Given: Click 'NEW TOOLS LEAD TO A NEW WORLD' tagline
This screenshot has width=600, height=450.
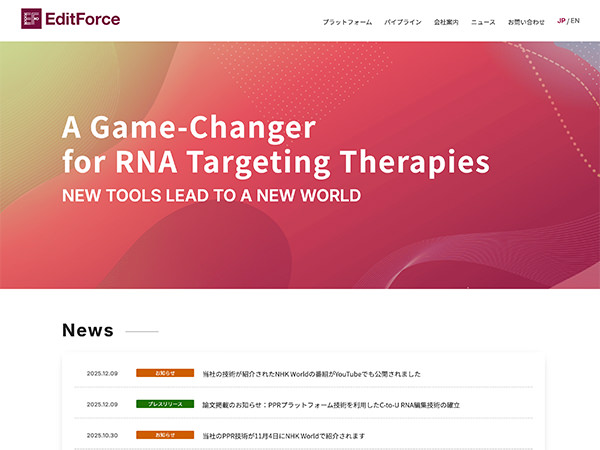Looking at the screenshot, I should tap(211, 195).
